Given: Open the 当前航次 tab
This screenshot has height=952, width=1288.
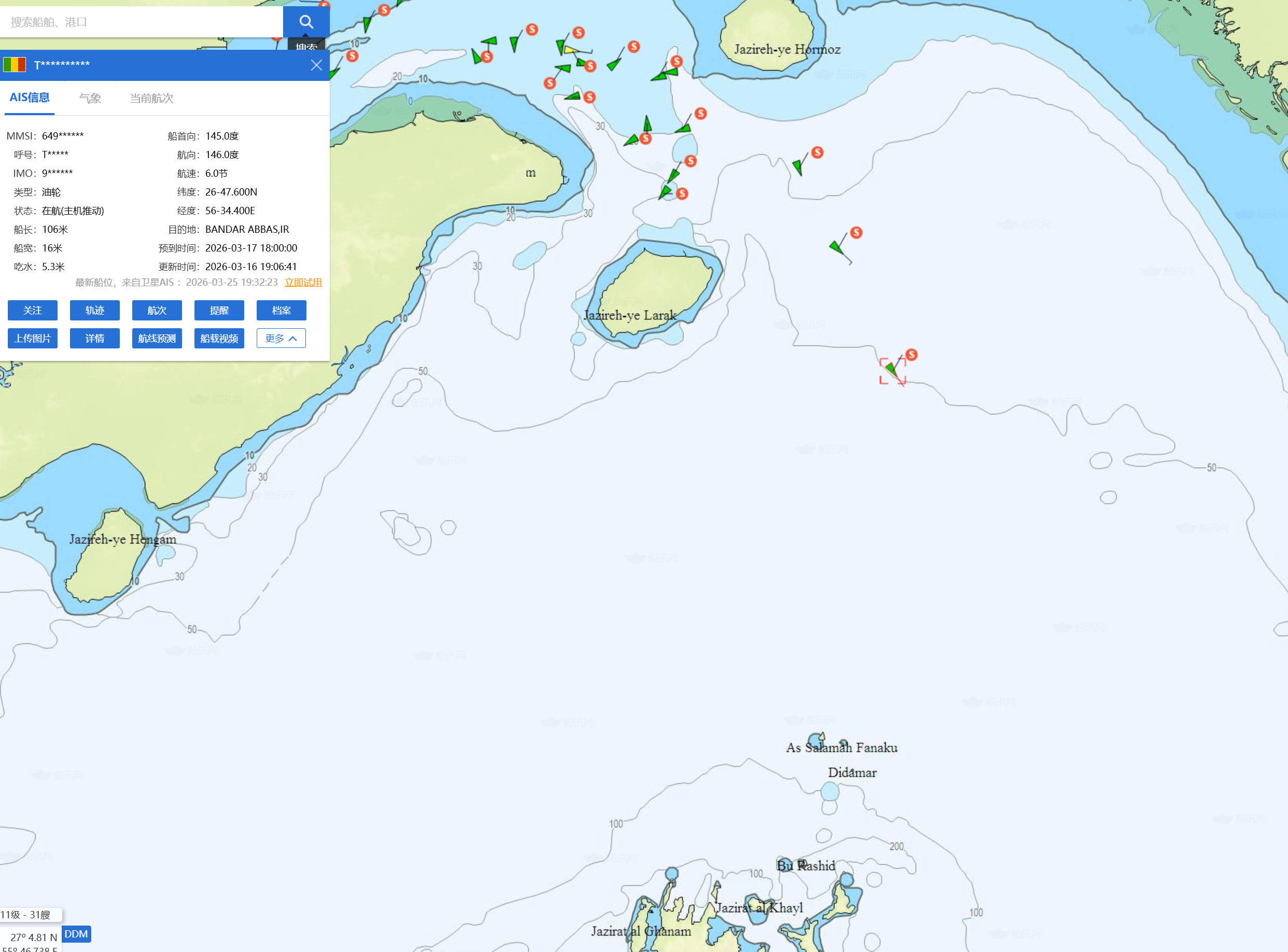Looking at the screenshot, I should (x=151, y=98).
